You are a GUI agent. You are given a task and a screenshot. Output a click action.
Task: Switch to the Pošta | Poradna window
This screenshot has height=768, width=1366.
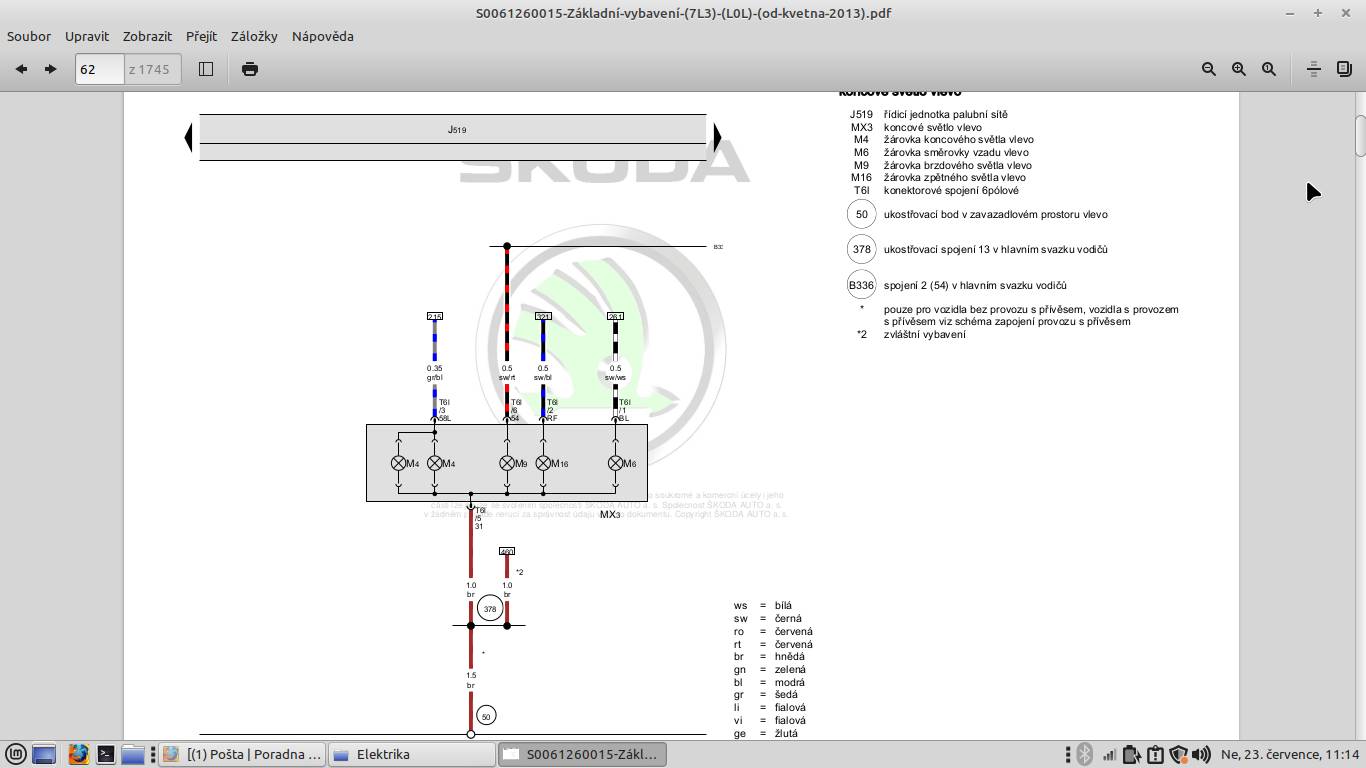[242, 754]
